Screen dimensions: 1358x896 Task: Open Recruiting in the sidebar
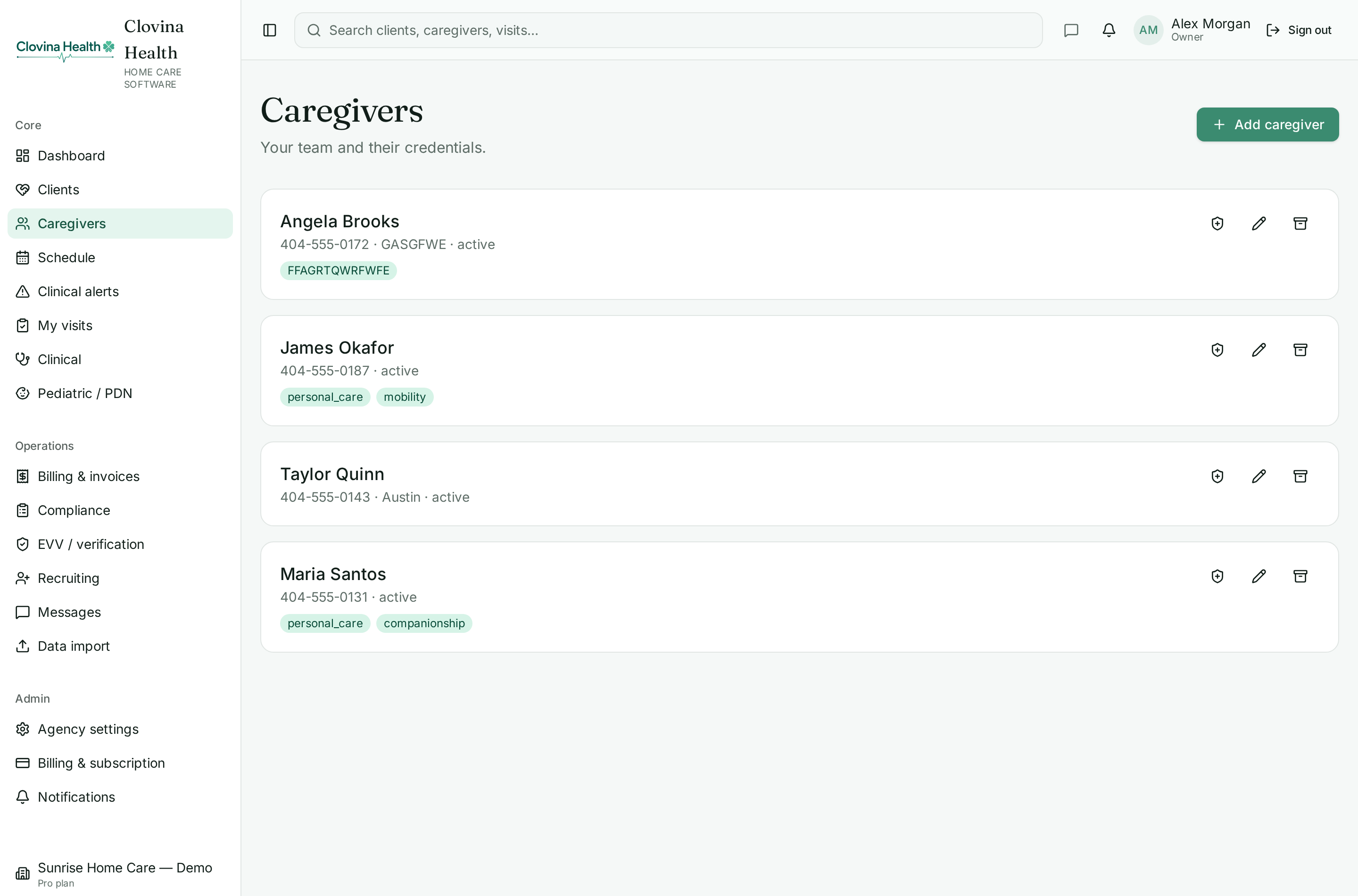(x=120, y=578)
